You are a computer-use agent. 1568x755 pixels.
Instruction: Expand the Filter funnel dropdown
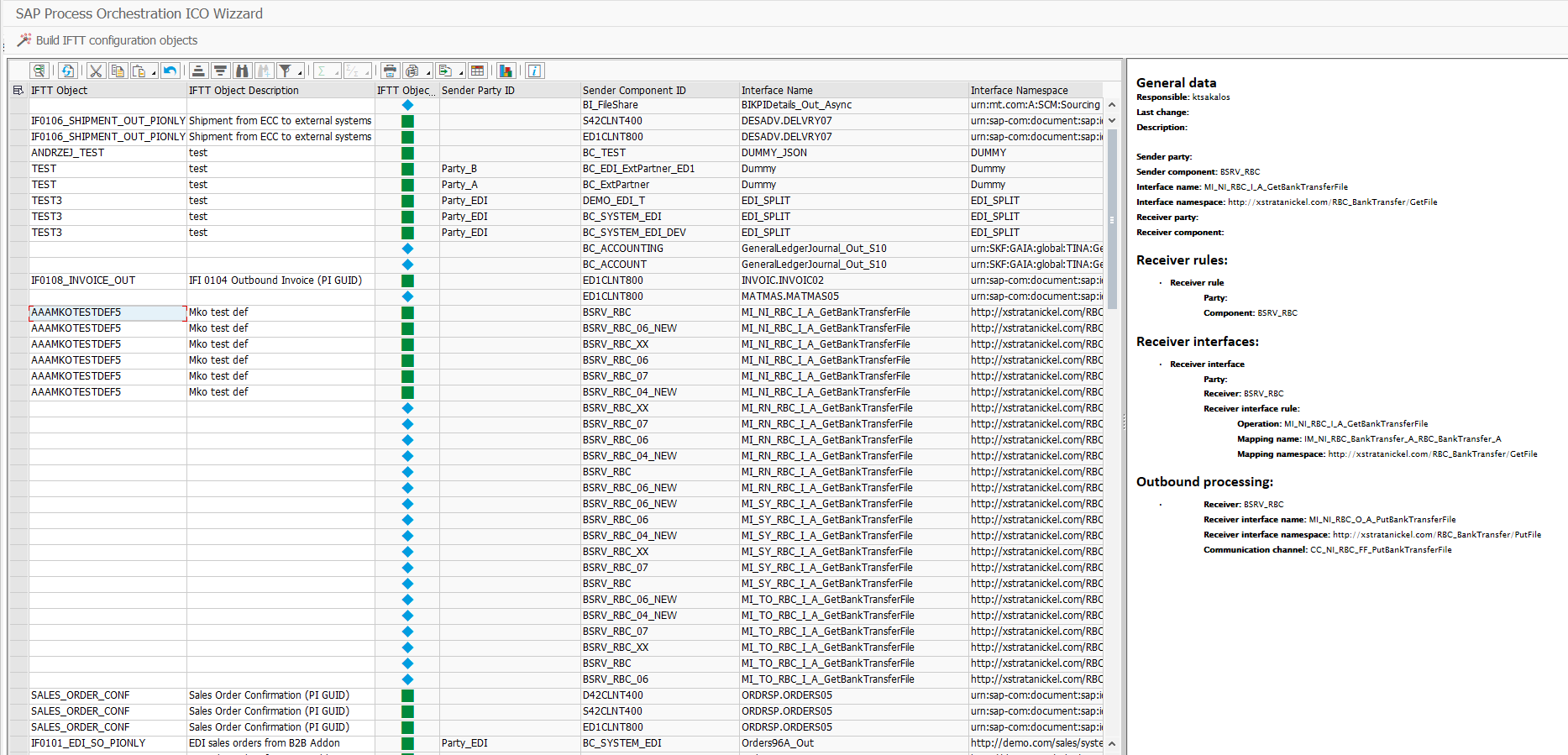[x=300, y=73]
